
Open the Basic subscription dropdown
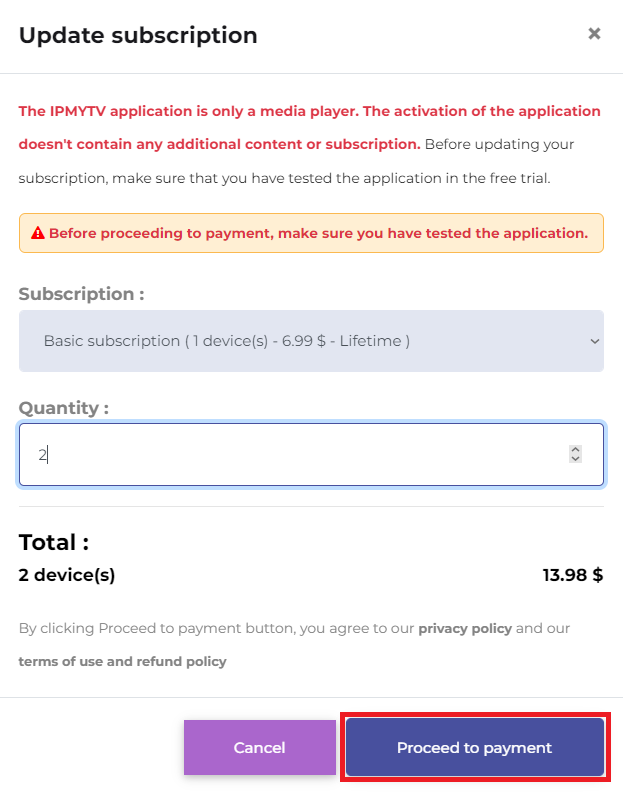coord(312,341)
